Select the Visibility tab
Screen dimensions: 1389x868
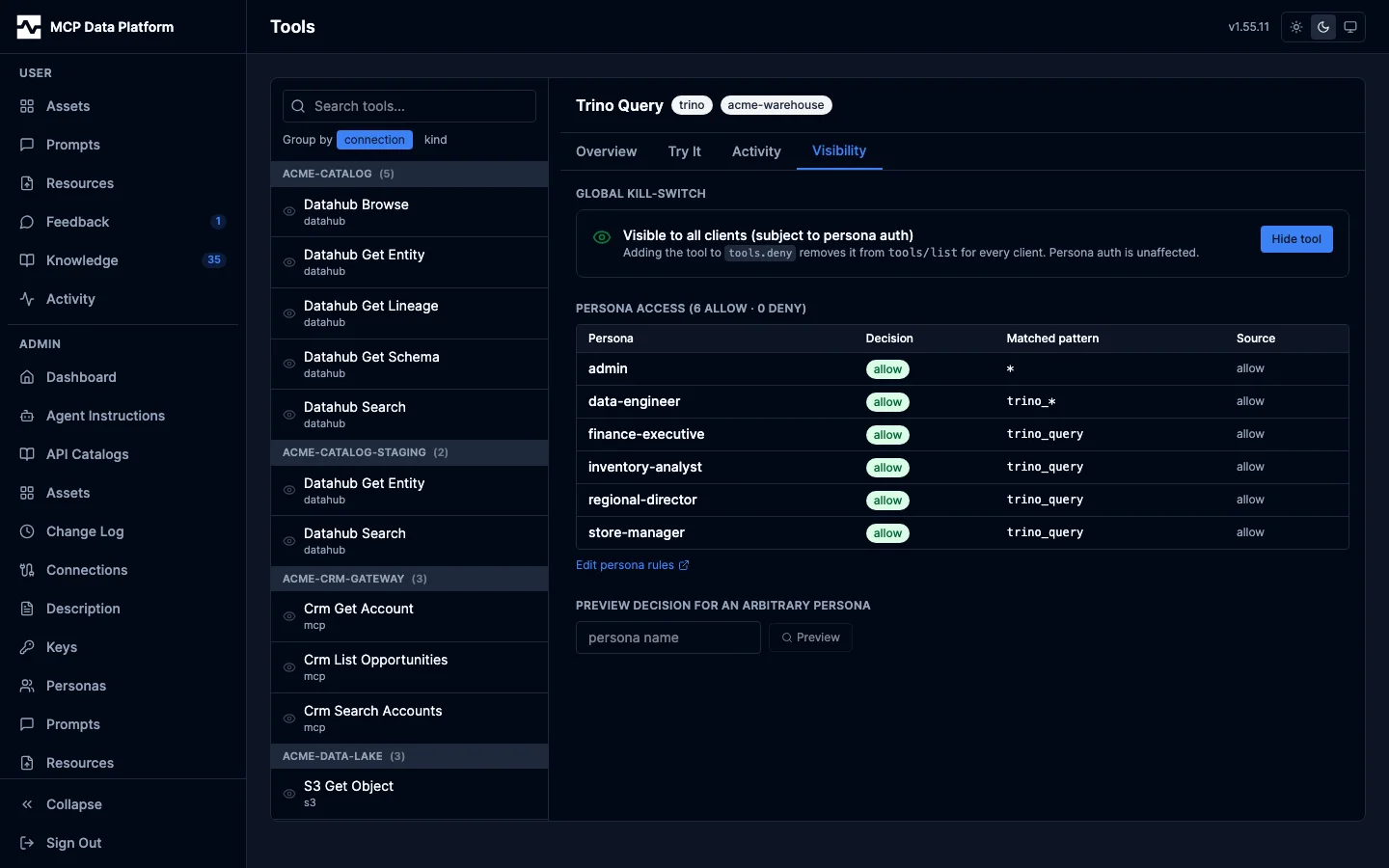coord(839,150)
